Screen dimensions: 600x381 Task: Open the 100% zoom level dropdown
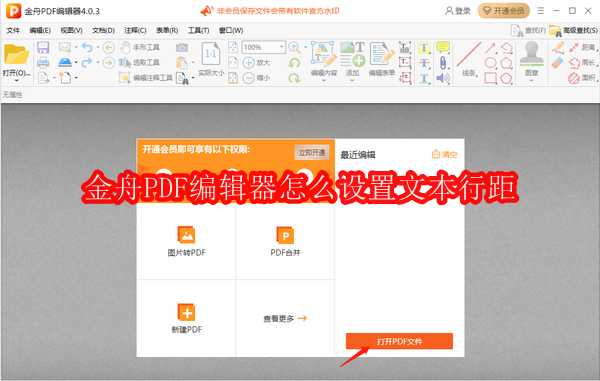click(x=282, y=47)
